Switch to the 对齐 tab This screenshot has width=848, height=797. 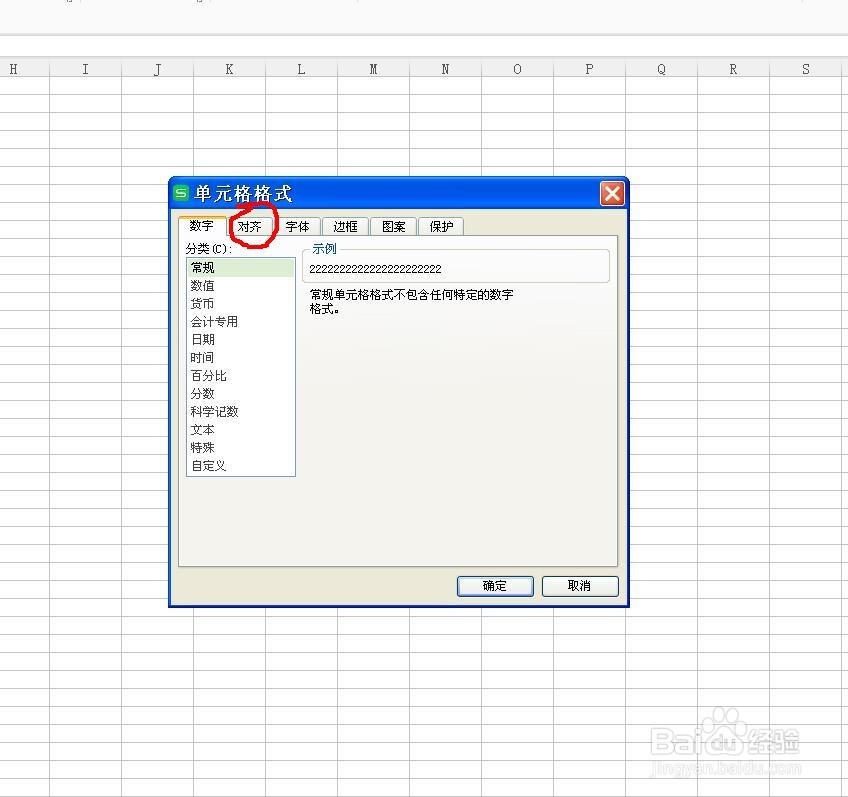pos(249,227)
